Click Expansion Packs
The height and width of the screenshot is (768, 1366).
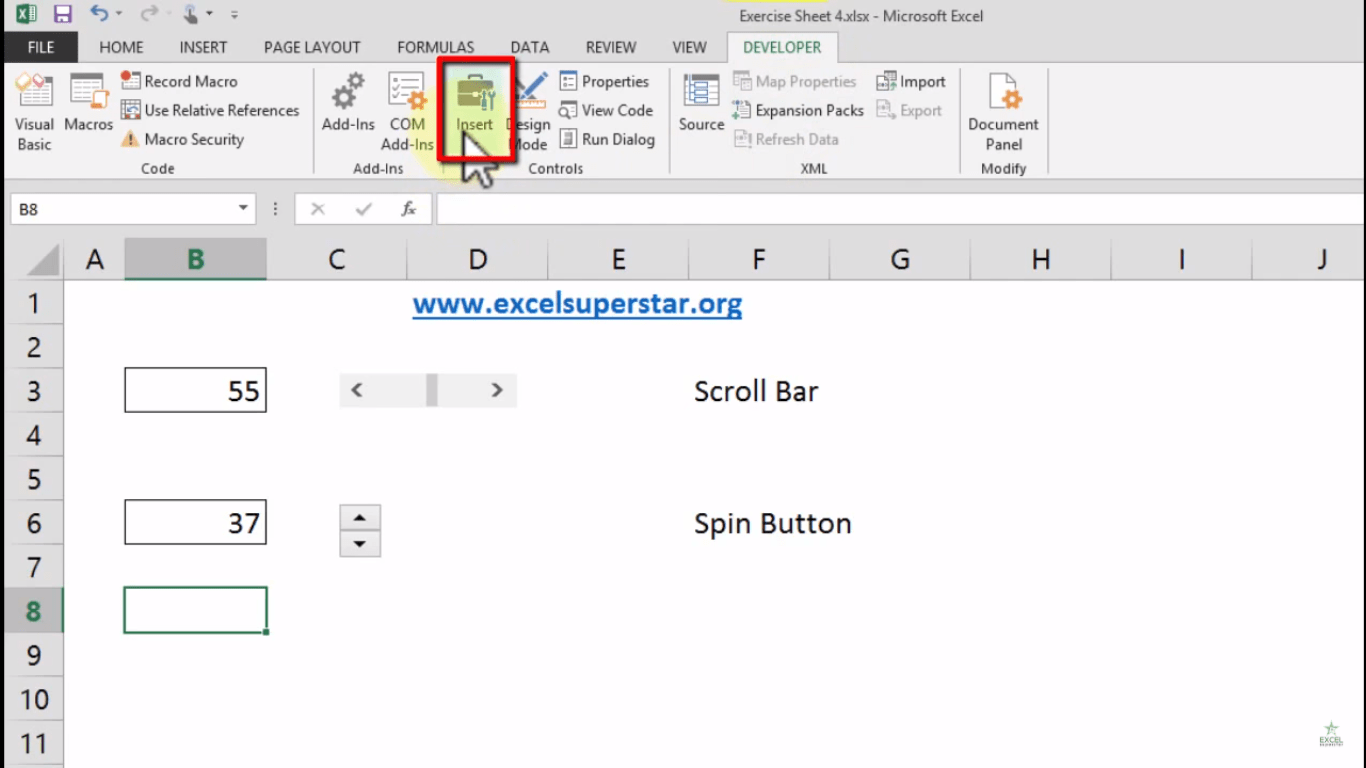[x=798, y=110]
